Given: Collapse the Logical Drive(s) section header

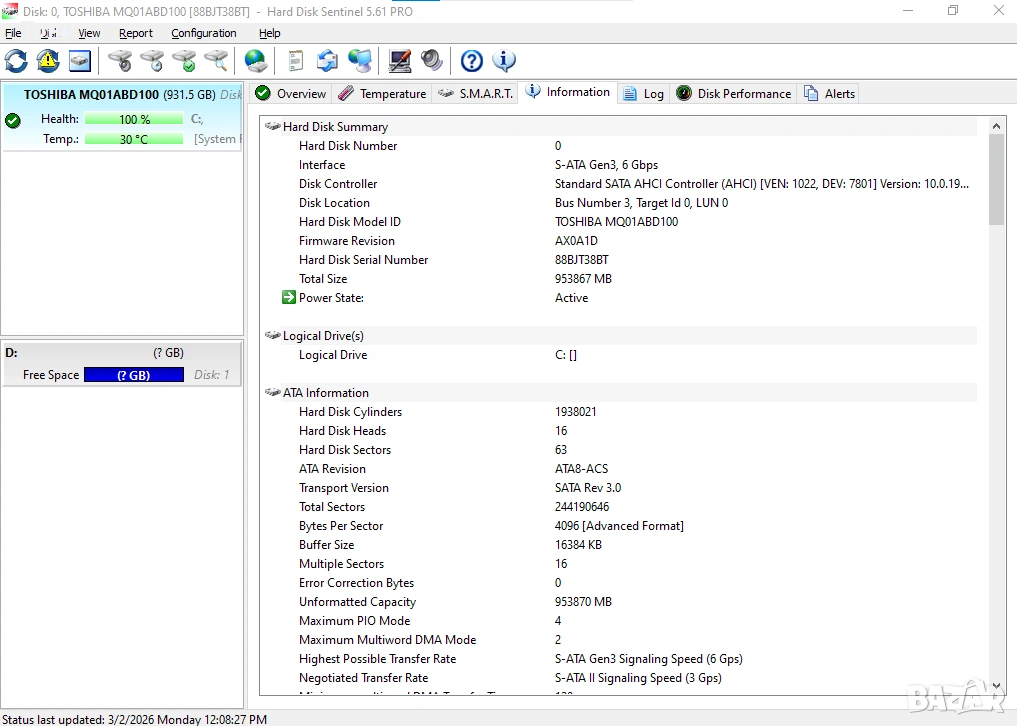Looking at the screenshot, I should point(272,336).
